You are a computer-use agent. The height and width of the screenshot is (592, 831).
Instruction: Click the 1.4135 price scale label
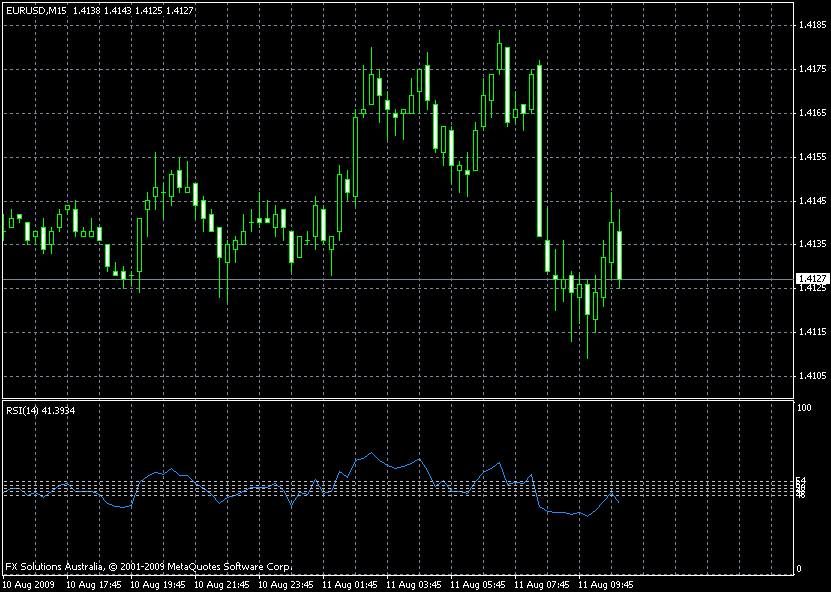(812, 244)
